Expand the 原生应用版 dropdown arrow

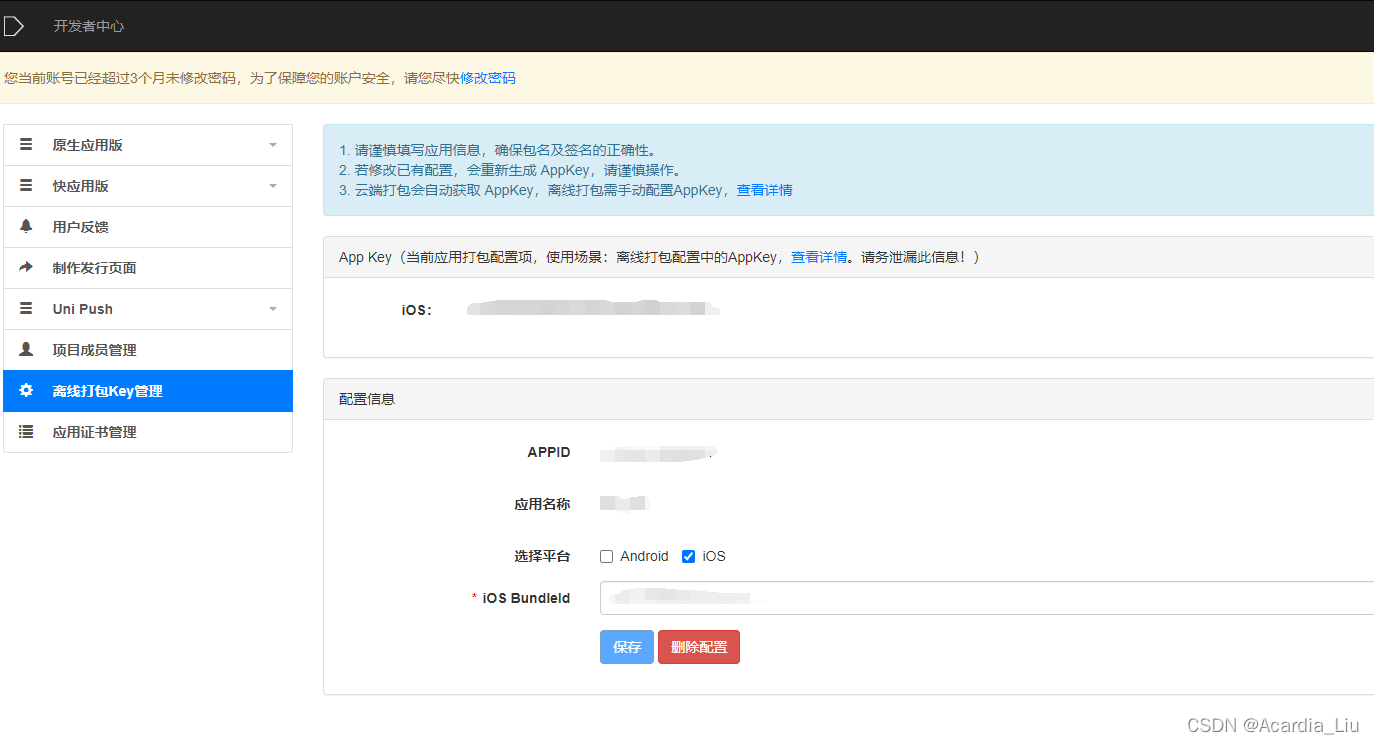(273, 145)
